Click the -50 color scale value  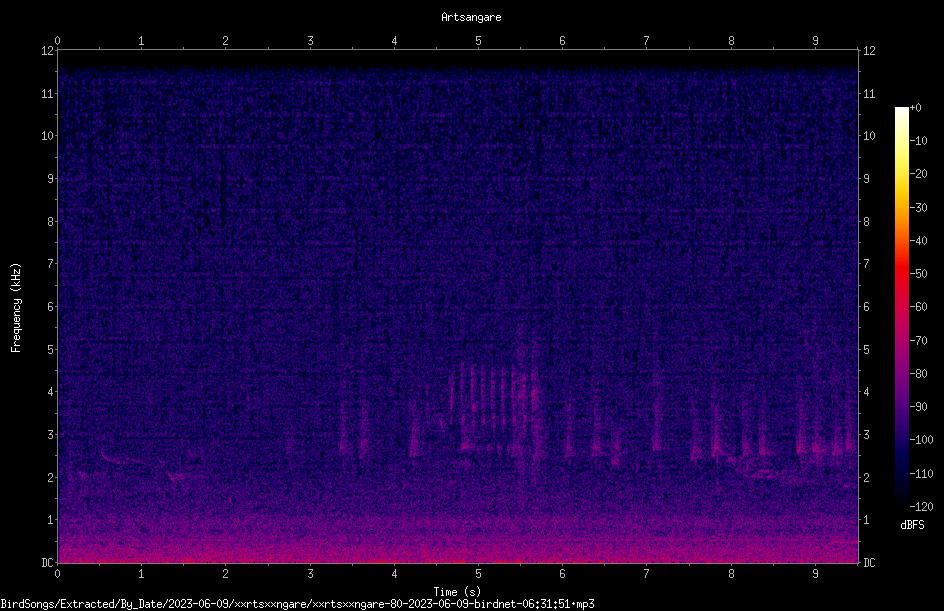click(918, 274)
